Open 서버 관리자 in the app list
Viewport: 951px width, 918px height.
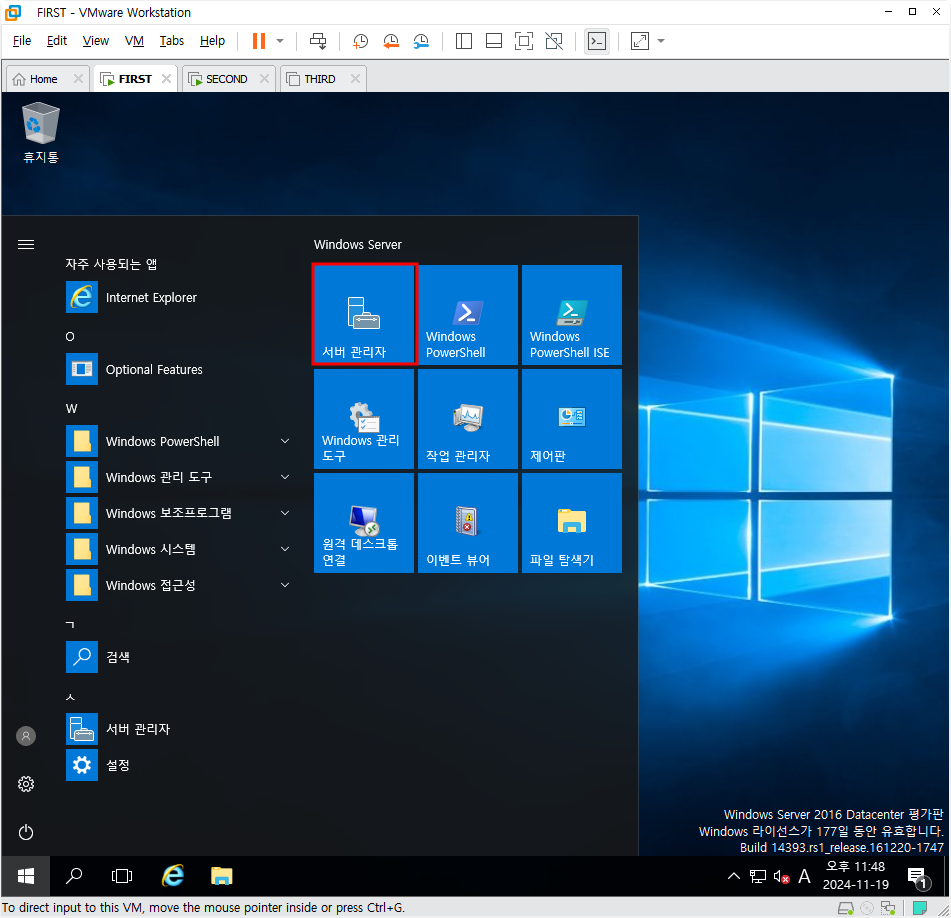point(178,729)
